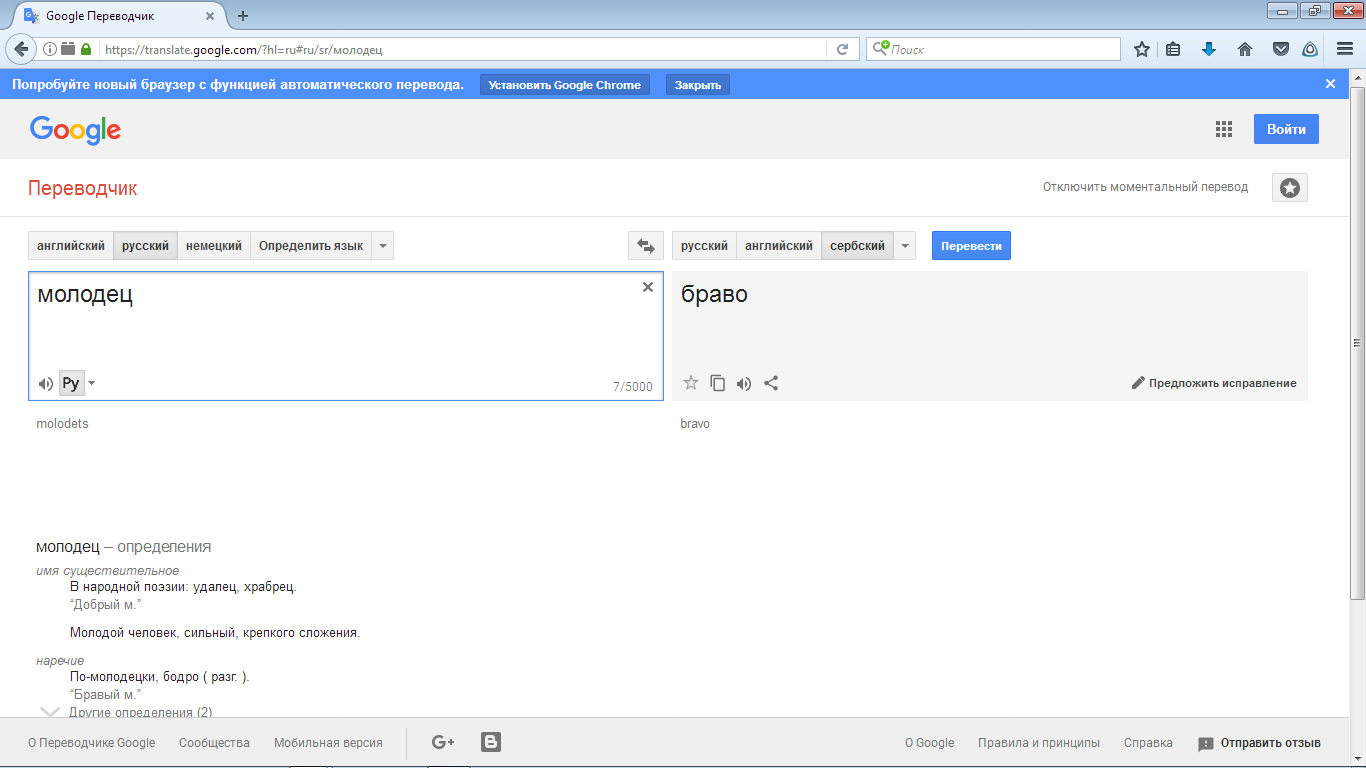1366x768 pixels.
Task: Open Мобильная версия link
Action: (328, 743)
